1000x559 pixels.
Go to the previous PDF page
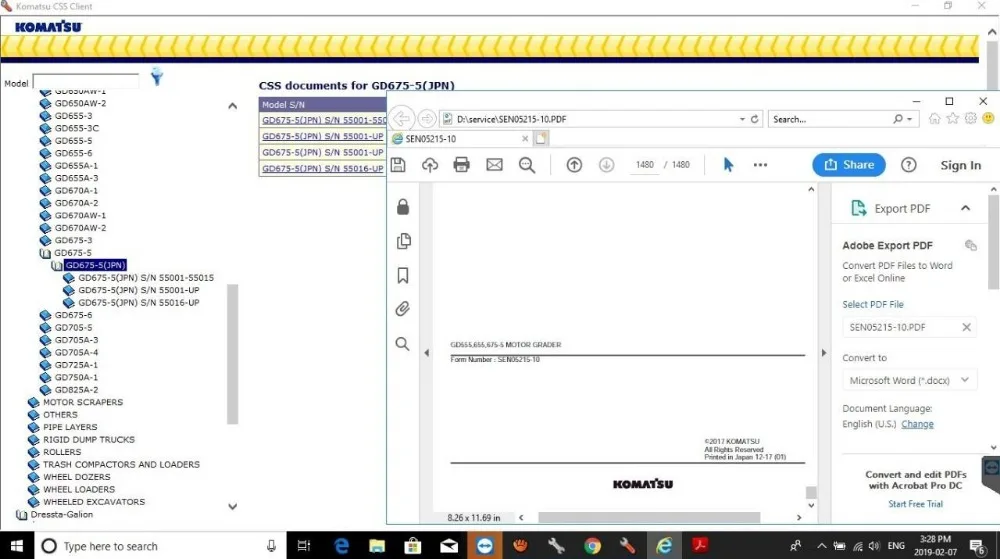(x=574, y=165)
